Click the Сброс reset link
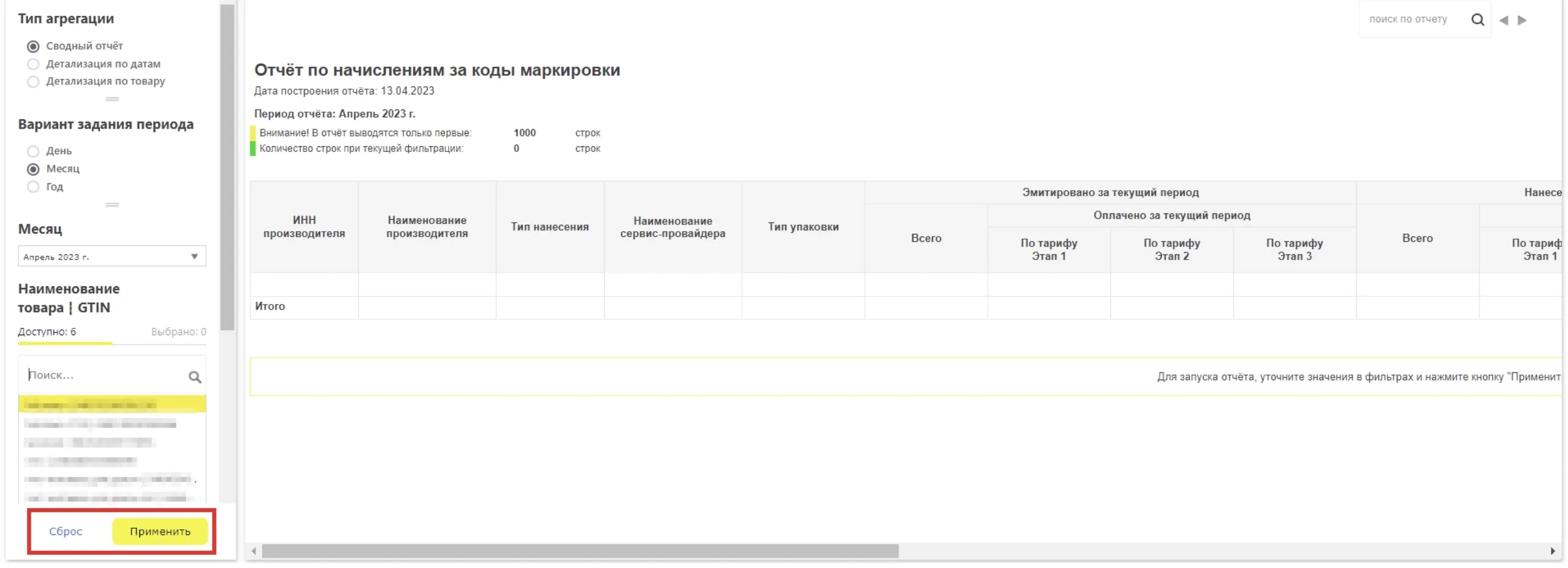Image resolution: width=1568 pixels, height=568 pixels. (x=65, y=532)
